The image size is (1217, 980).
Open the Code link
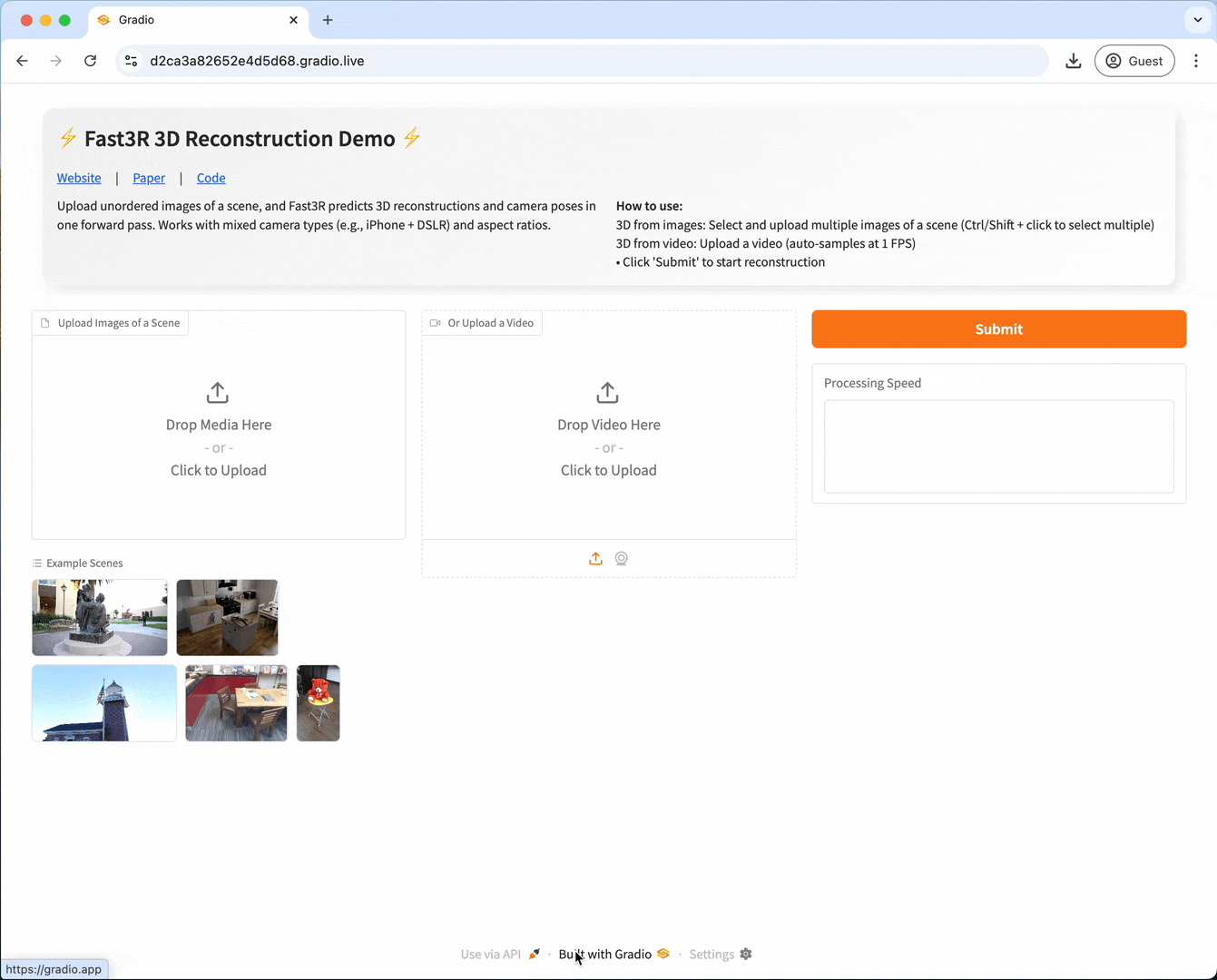(211, 178)
